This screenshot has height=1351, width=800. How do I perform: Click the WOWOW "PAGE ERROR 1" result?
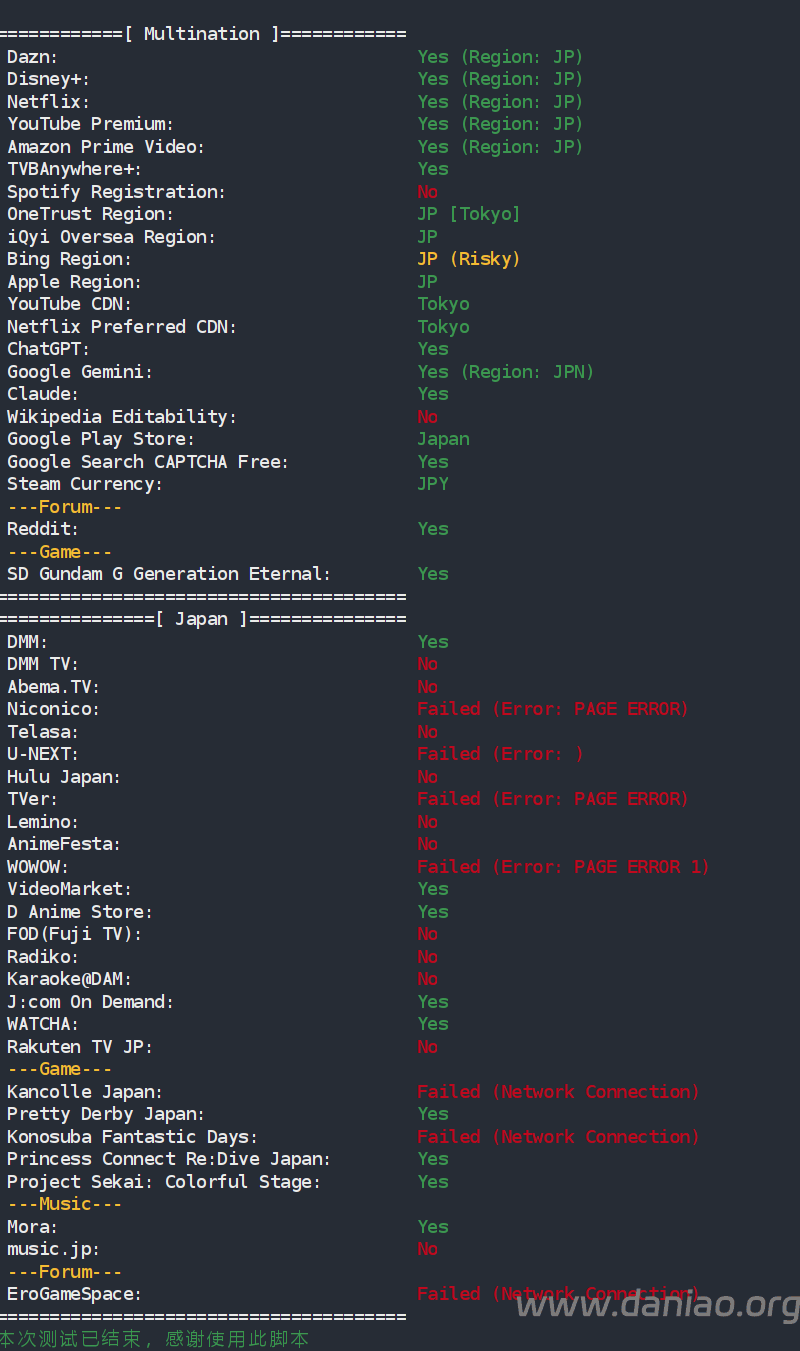tap(563, 867)
